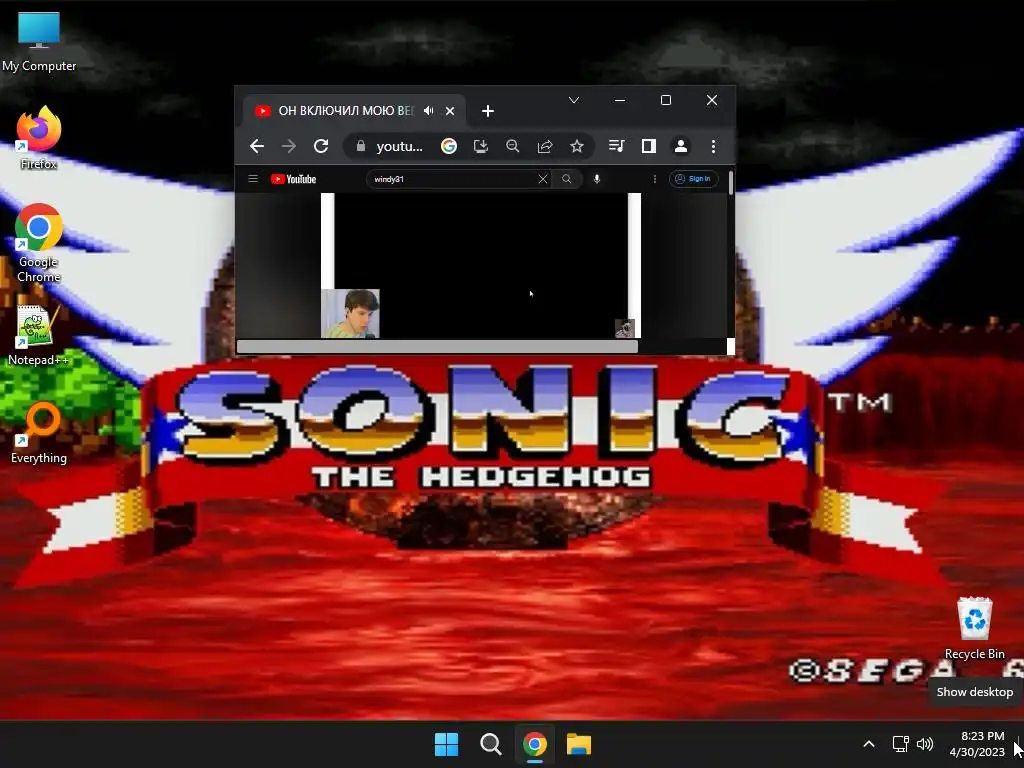Open the YouTube hamburger guide menu
The image size is (1024, 768).
[x=253, y=179]
